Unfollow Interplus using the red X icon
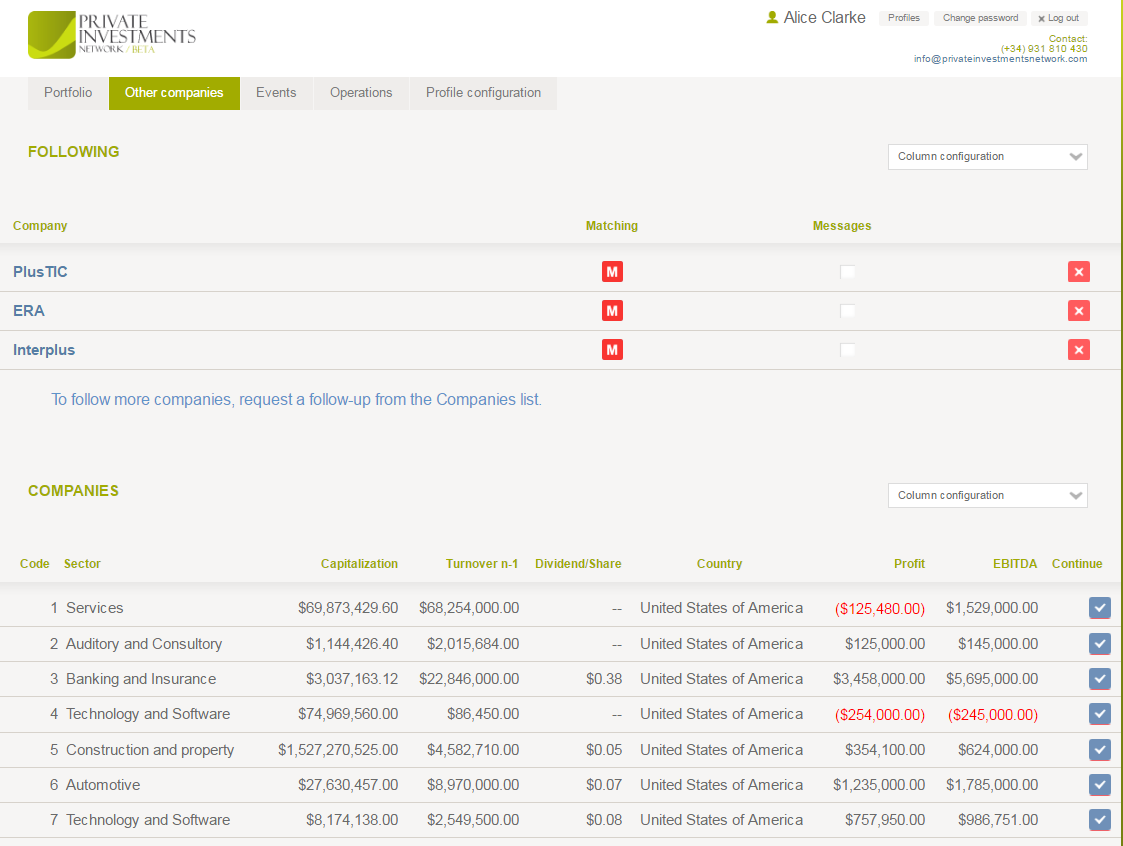Viewport: 1123px width, 846px height. click(x=1078, y=350)
